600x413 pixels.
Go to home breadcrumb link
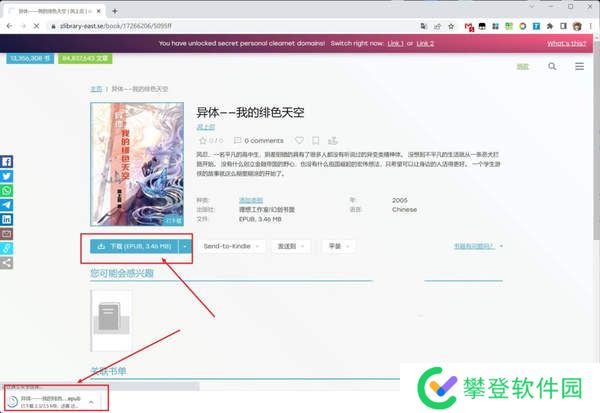(x=96, y=89)
